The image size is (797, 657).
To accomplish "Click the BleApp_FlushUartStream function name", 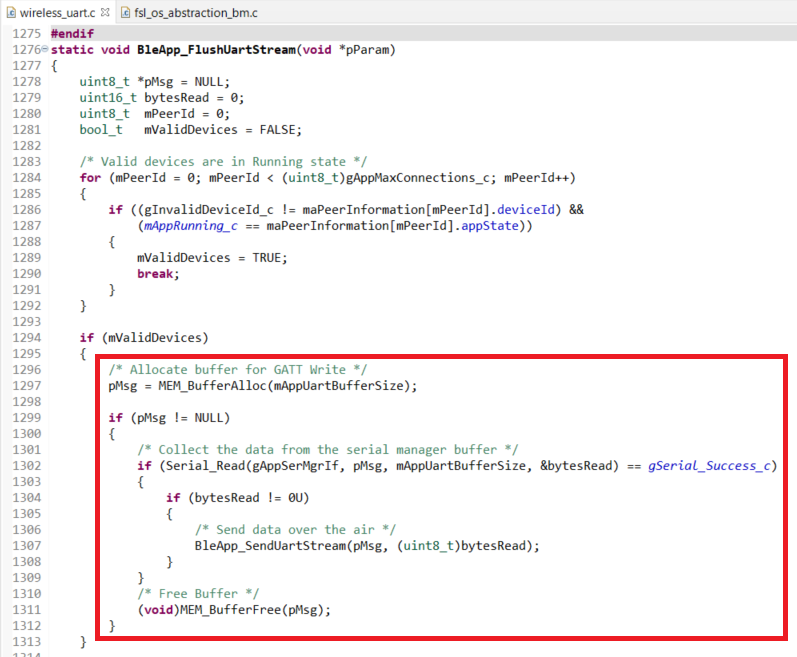I will point(217,50).
